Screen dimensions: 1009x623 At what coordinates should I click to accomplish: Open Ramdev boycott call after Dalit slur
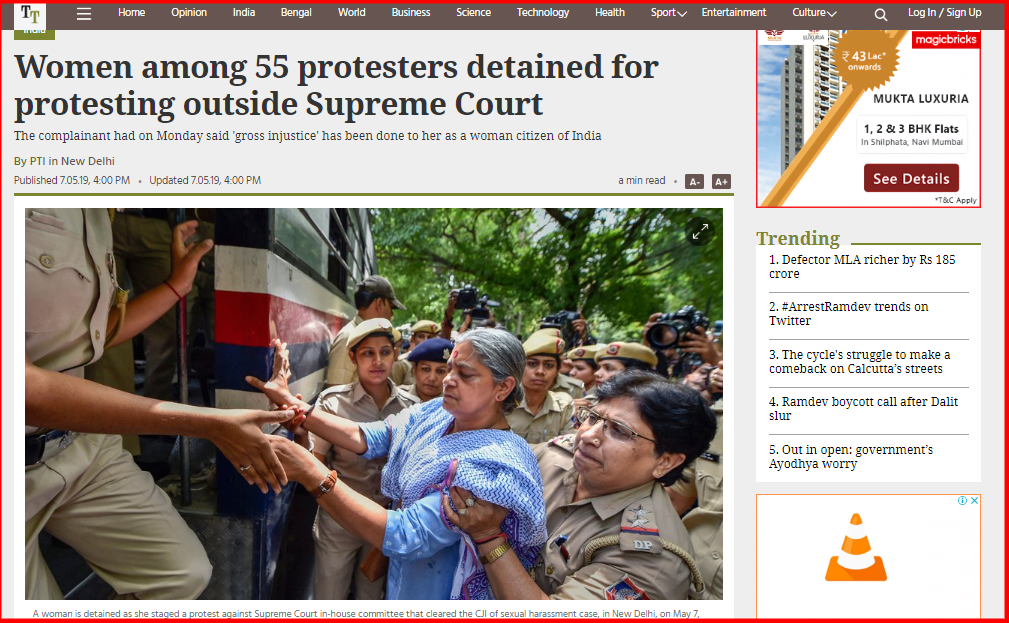pos(863,409)
